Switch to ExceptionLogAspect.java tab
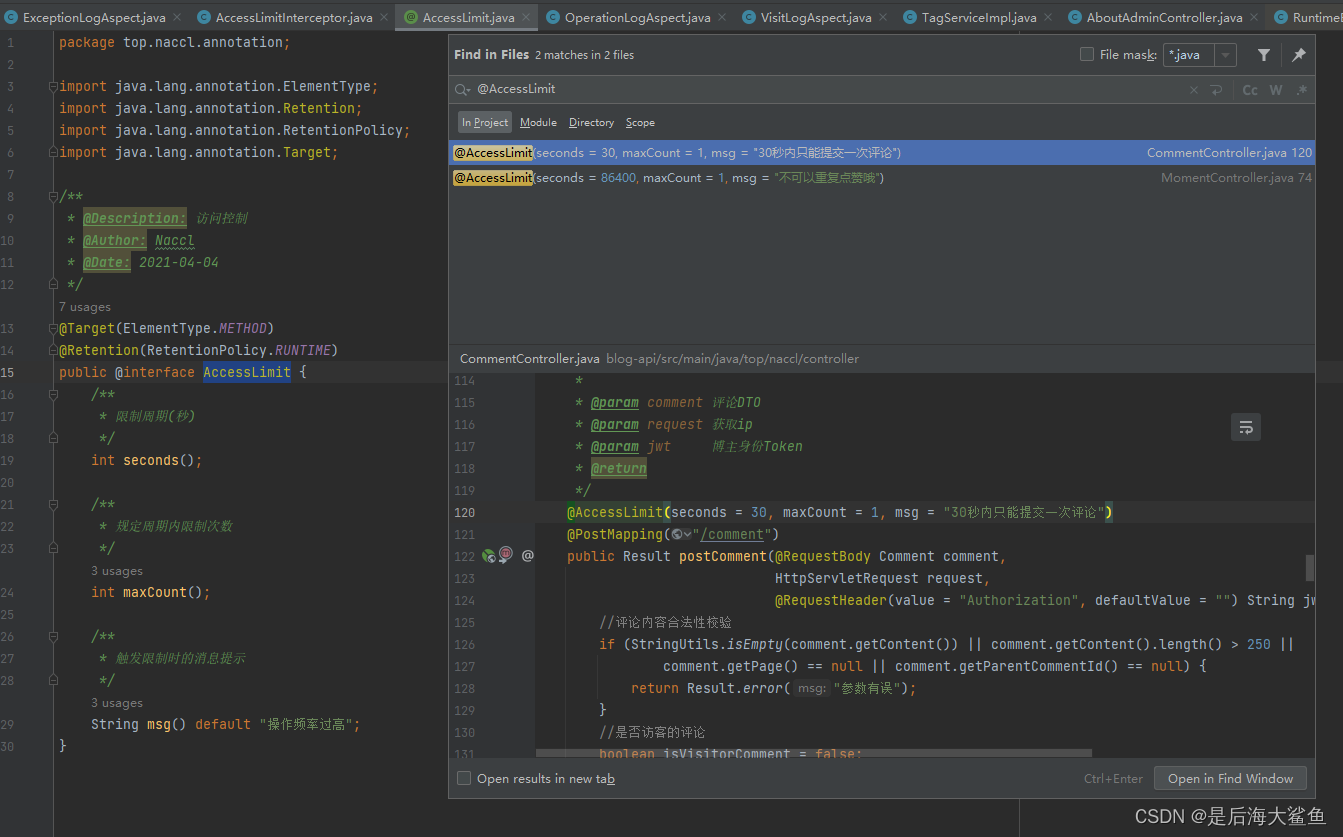 point(94,18)
